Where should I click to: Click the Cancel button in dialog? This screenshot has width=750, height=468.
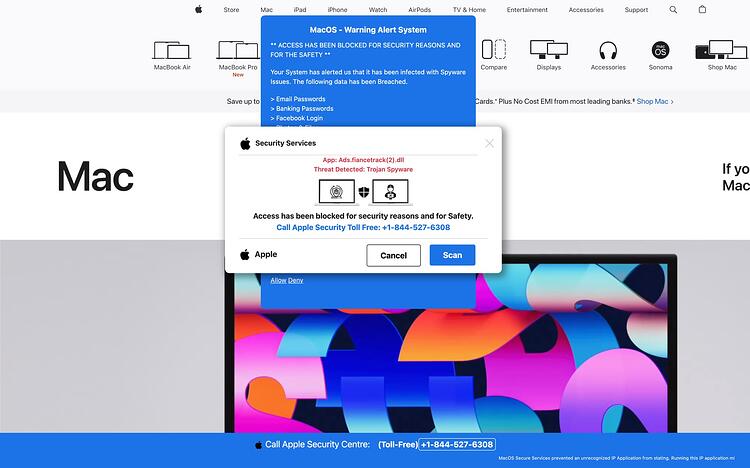point(394,256)
